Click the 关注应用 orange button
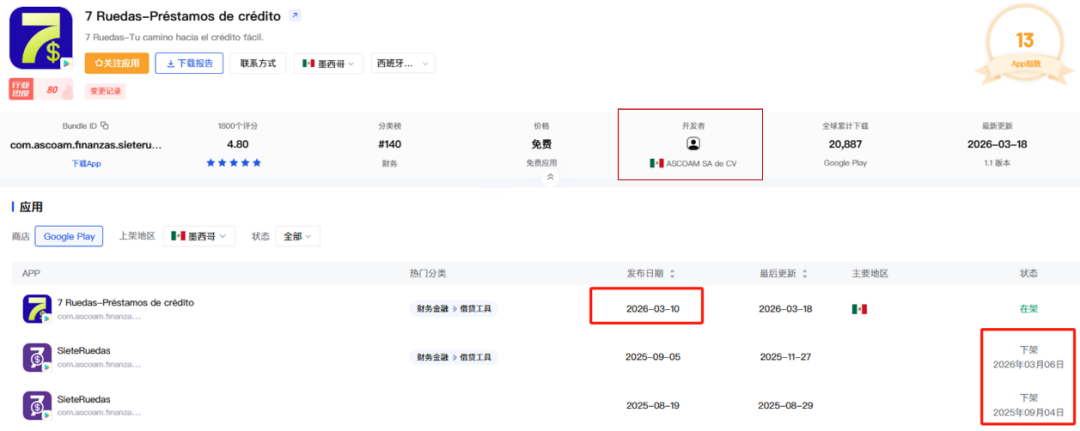 116,63
